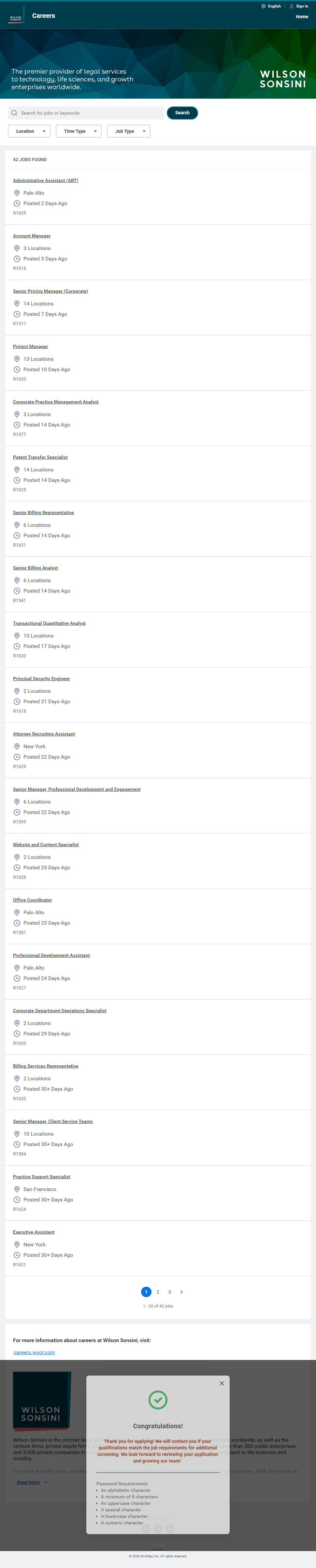Open the Job Type filter dropdown
This screenshot has height=1568, width=316.
pos(128,132)
